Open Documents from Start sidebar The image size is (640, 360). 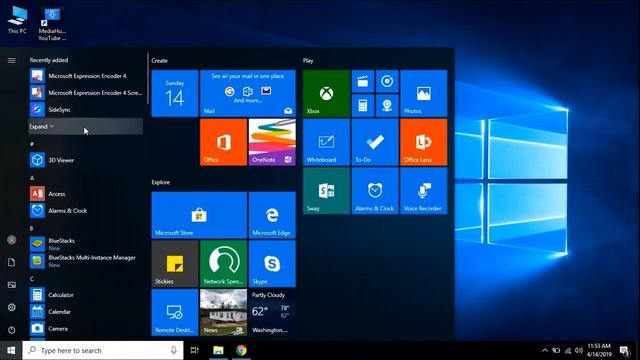[11, 262]
